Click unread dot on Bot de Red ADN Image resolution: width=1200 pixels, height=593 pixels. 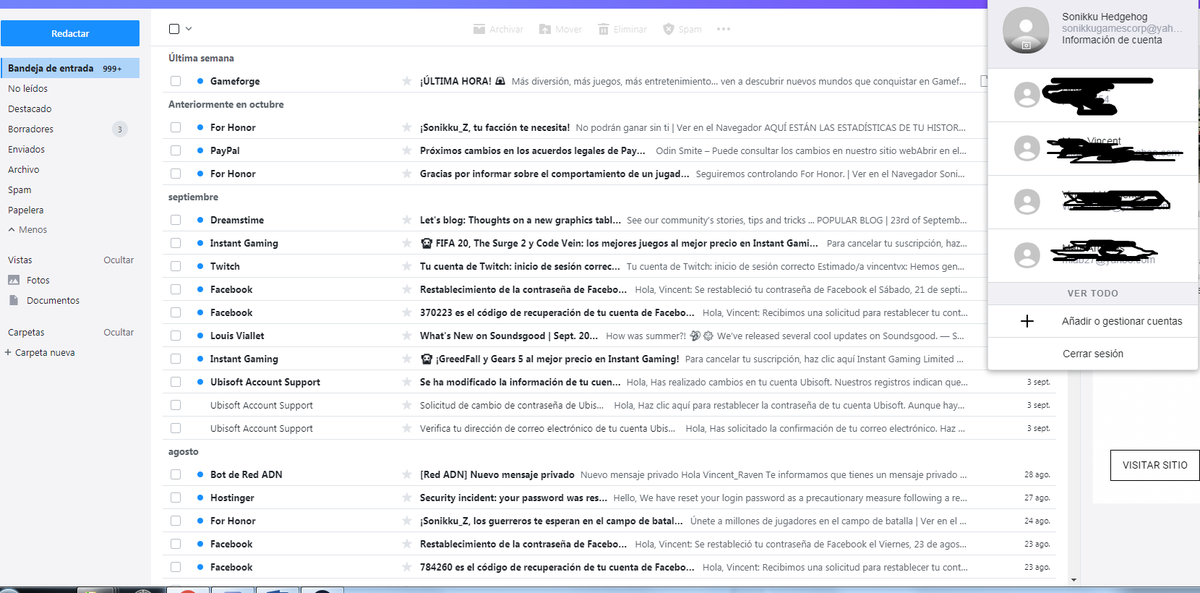coord(200,475)
